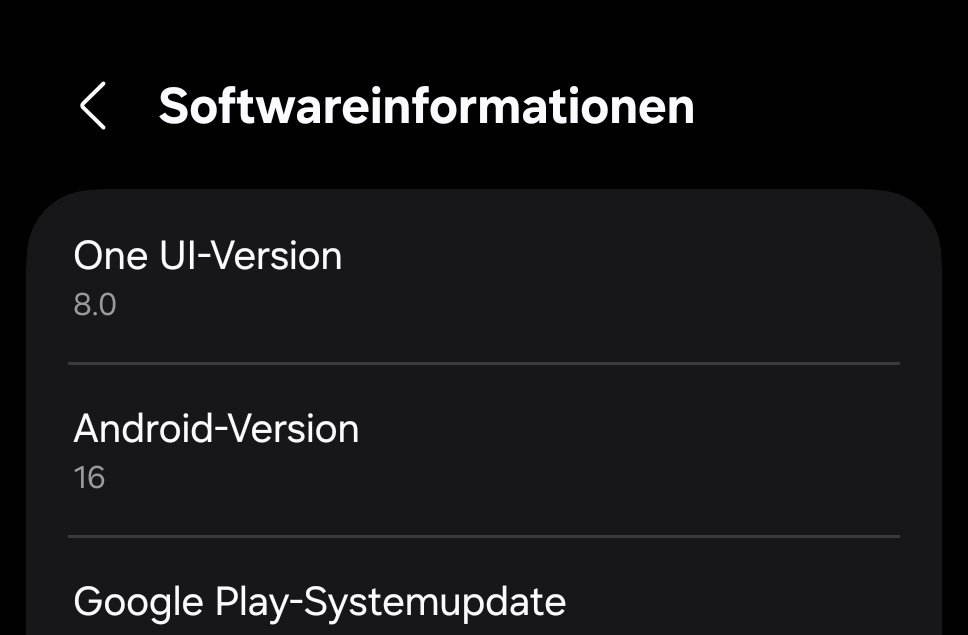
Task: Click empty space right of One UI-Version
Action: 617,255
